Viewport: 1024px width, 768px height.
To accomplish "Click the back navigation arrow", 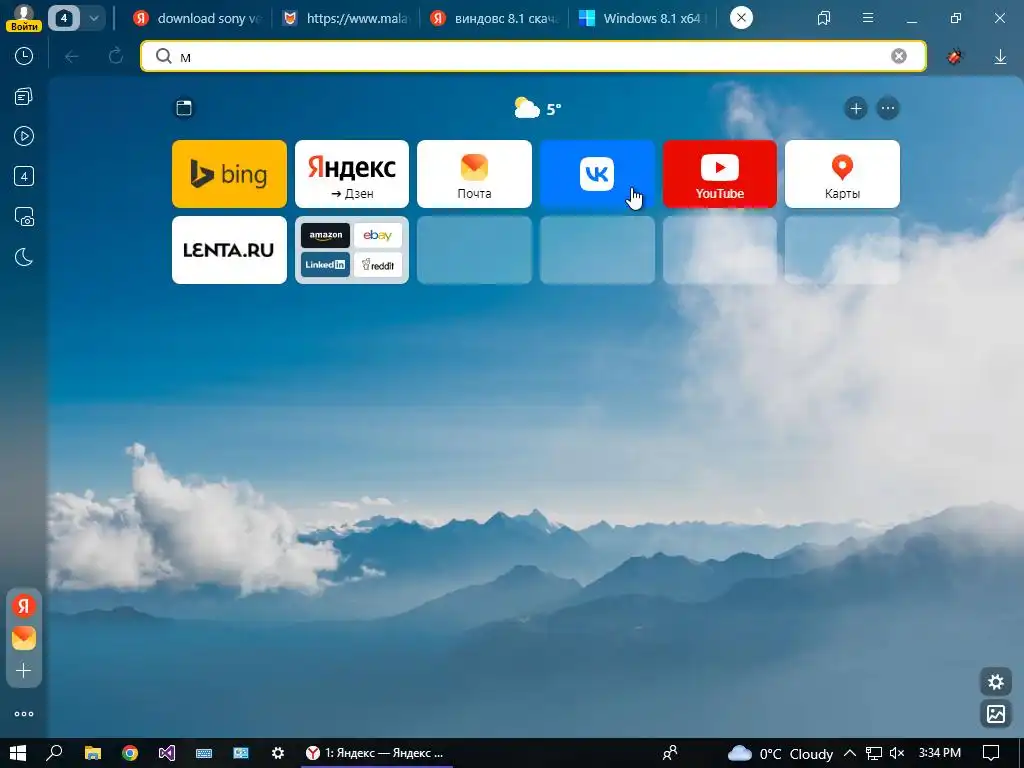I will (x=72, y=57).
